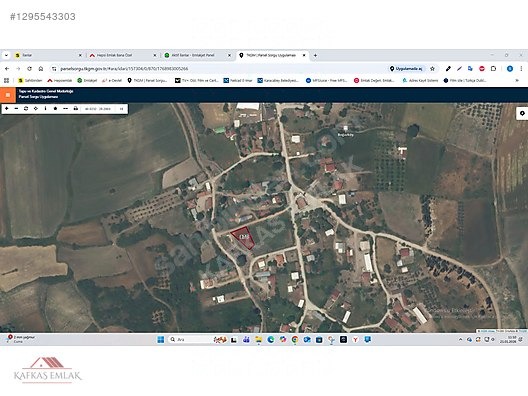Click the pen extension icon in browser toolbar
This screenshot has width=528, height=396.
coord(448,69)
